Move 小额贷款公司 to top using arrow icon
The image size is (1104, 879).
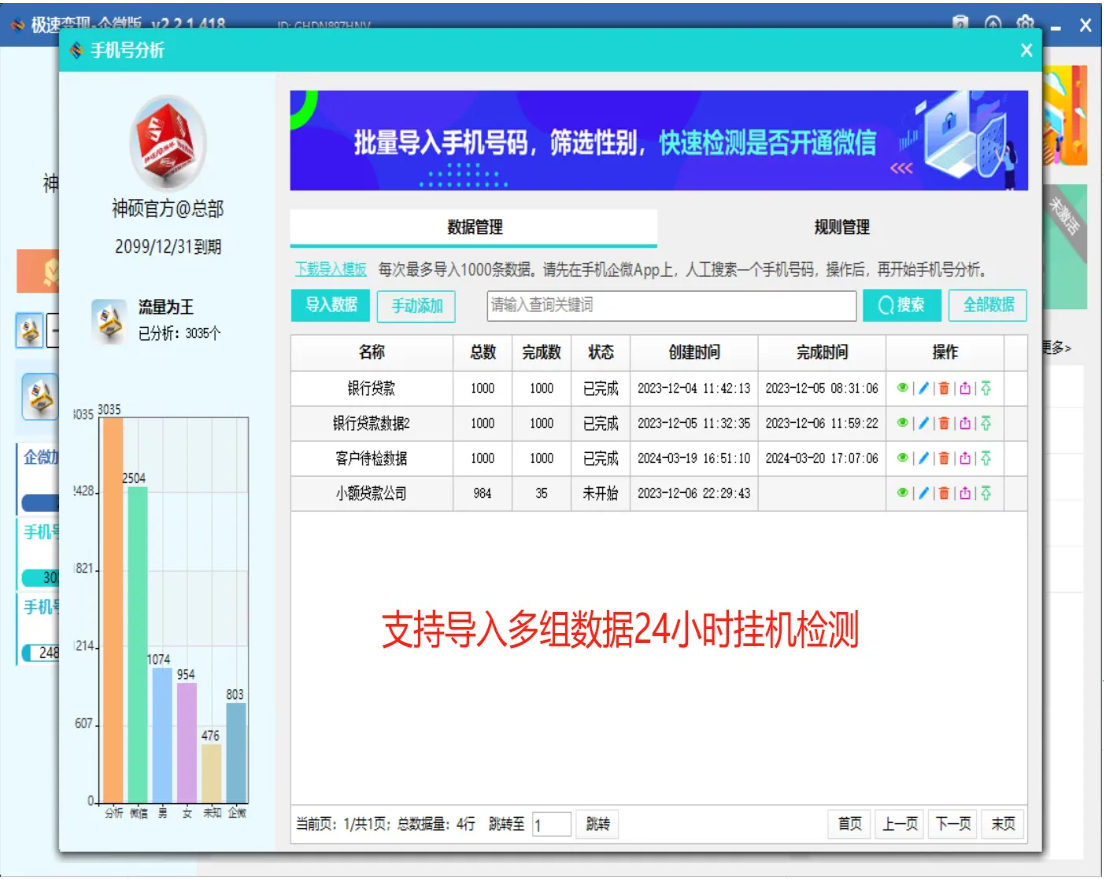coord(986,494)
